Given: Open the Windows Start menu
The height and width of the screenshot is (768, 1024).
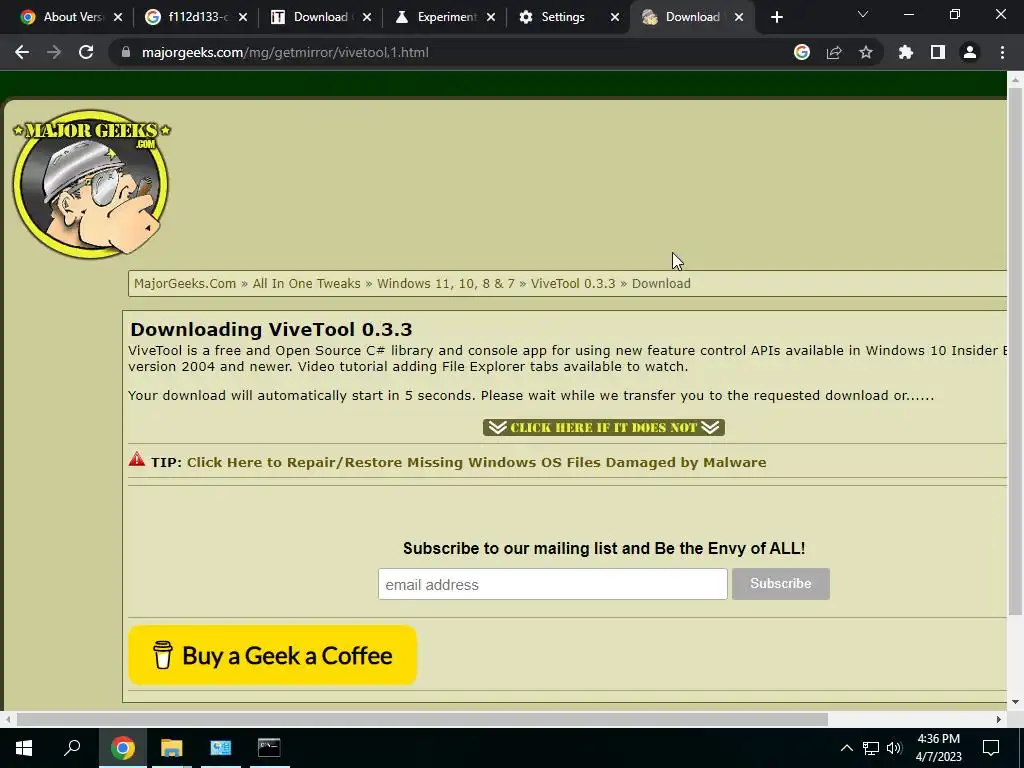Looking at the screenshot, I should [24, 748].
